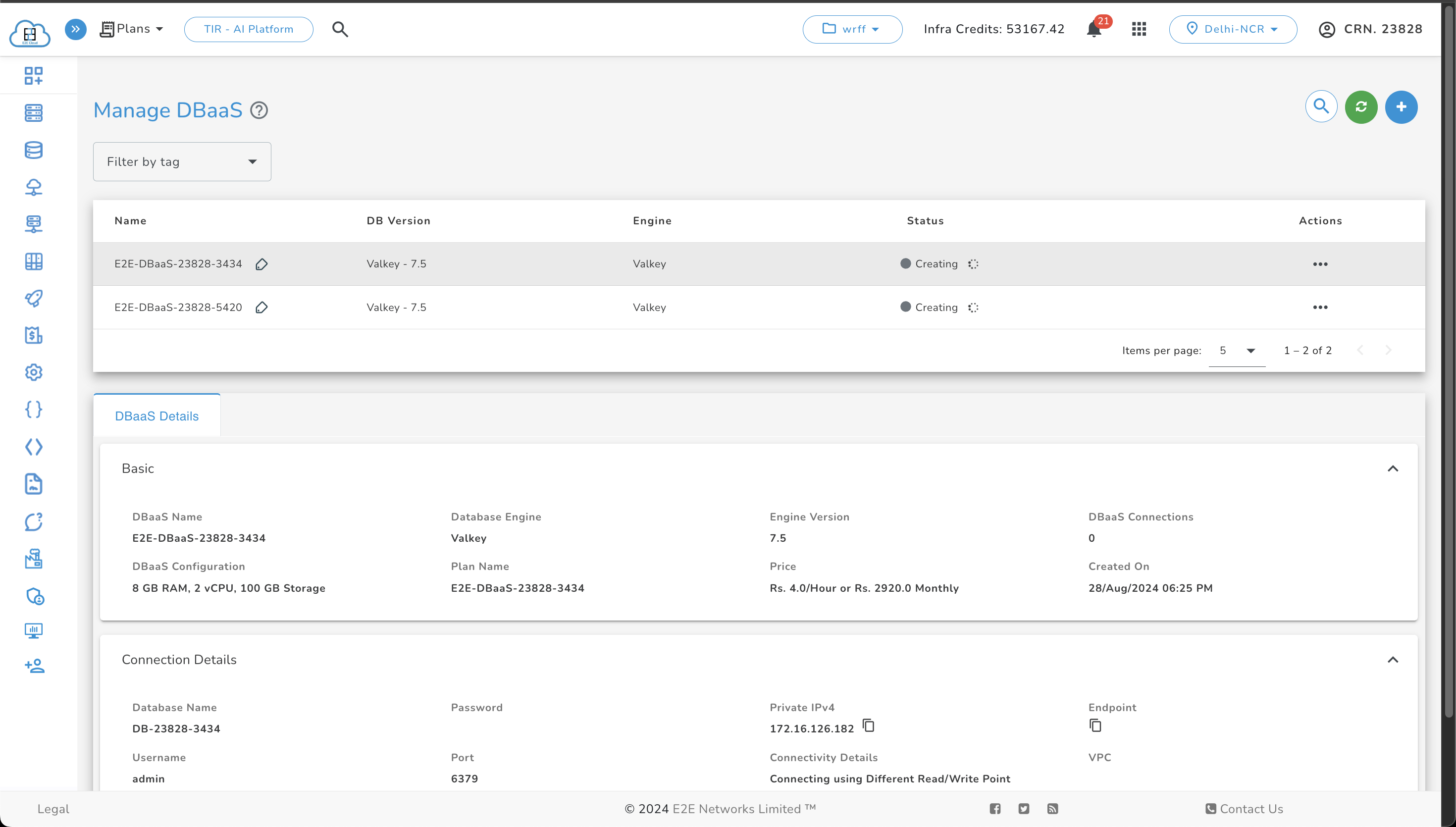
Task: Click the Engine column header
Action: 652,221
